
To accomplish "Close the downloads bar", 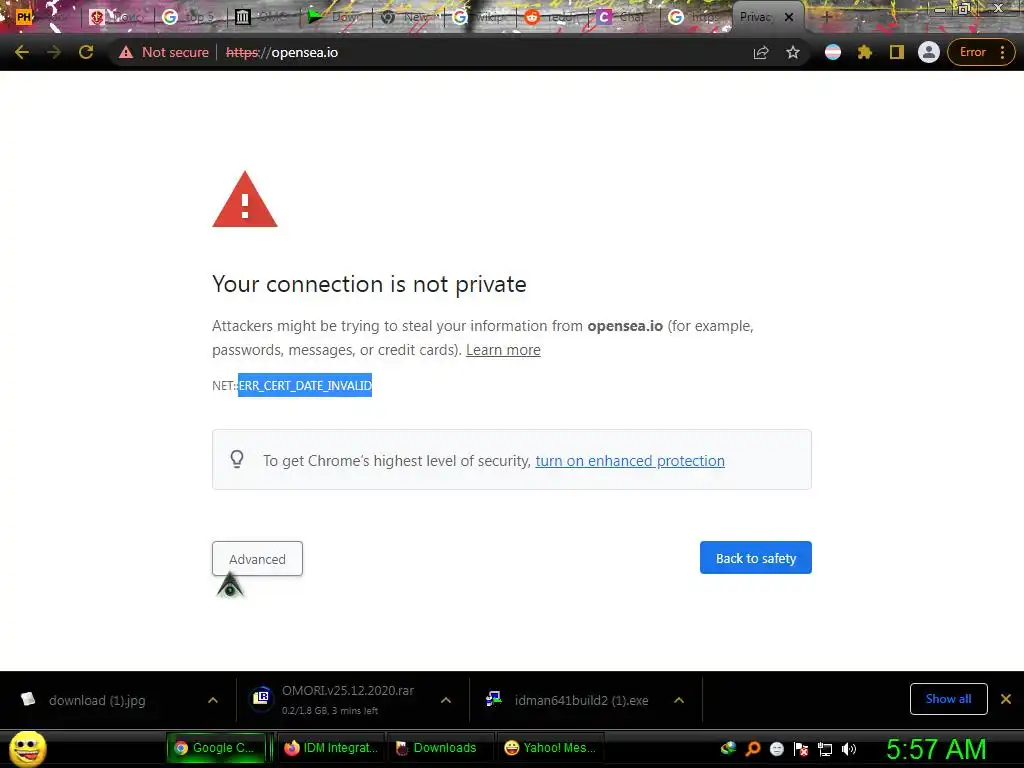I will point(1006,699).
